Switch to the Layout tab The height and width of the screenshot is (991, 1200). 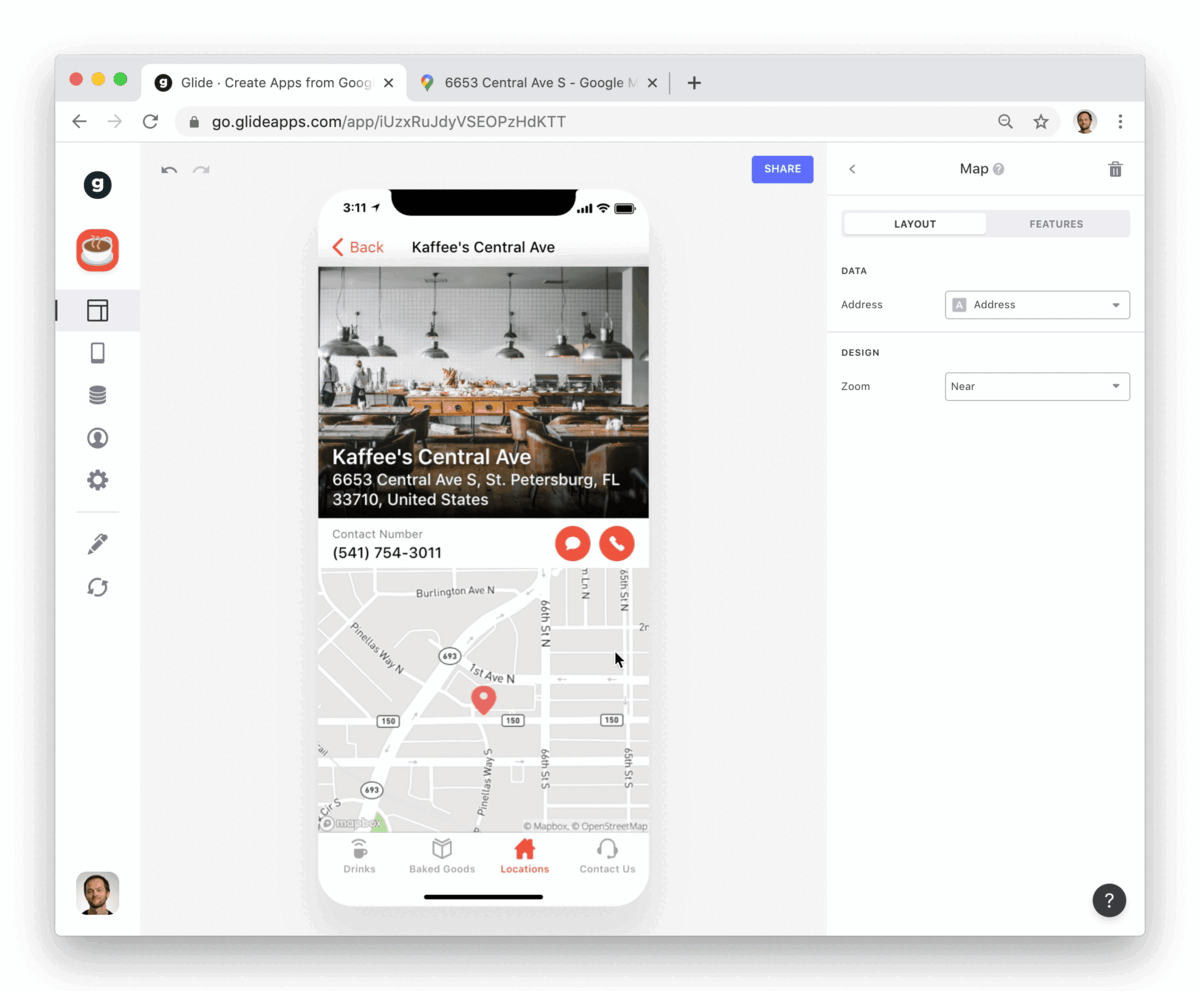pos(915,224)
